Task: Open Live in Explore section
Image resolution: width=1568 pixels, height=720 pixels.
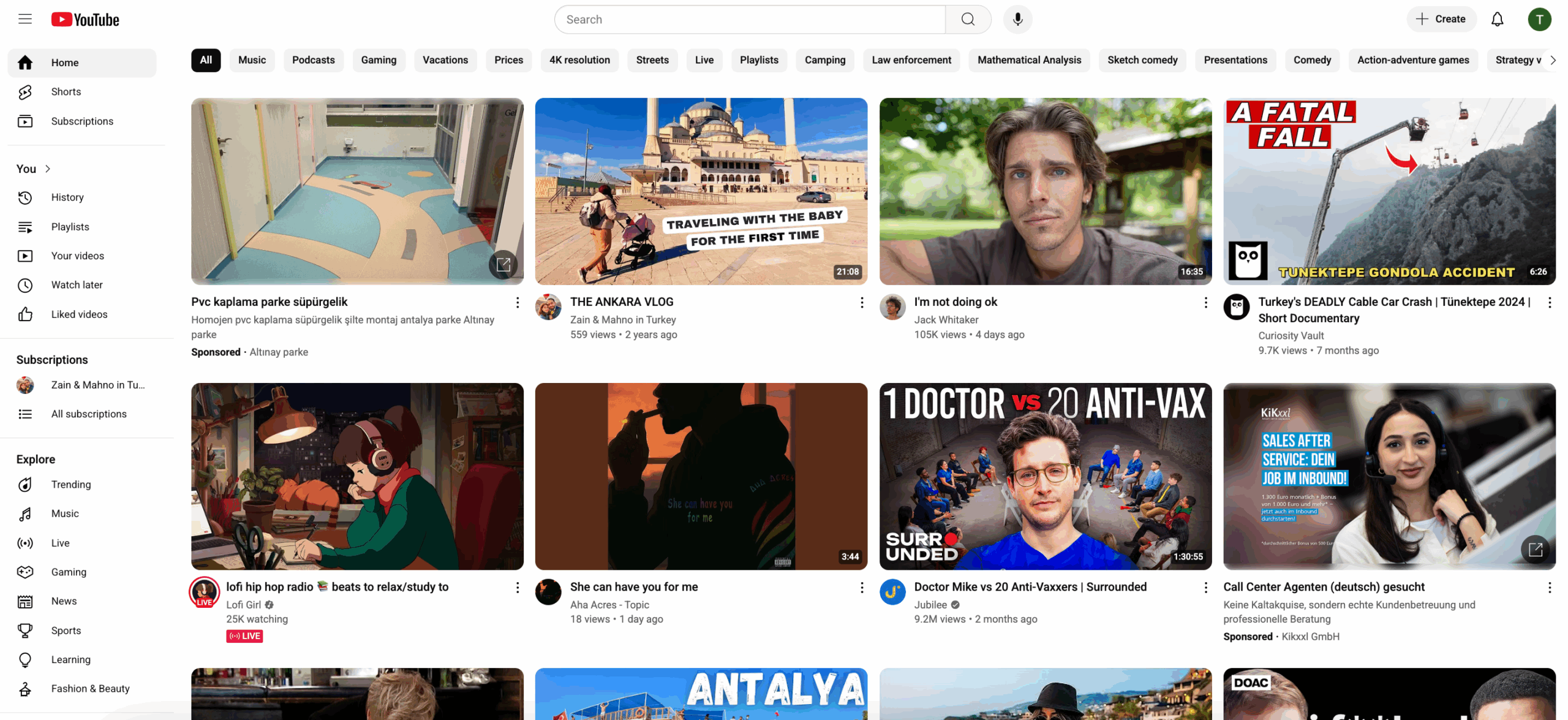Action: coord(82,543)
